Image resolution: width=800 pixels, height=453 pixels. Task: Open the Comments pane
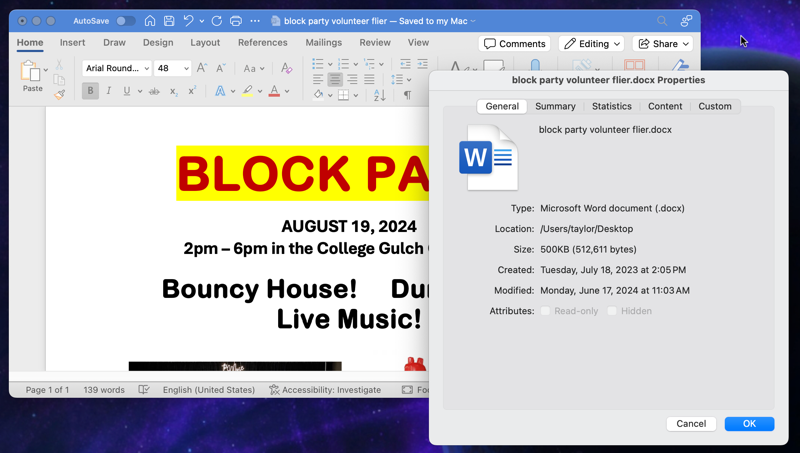coord(514,43)
